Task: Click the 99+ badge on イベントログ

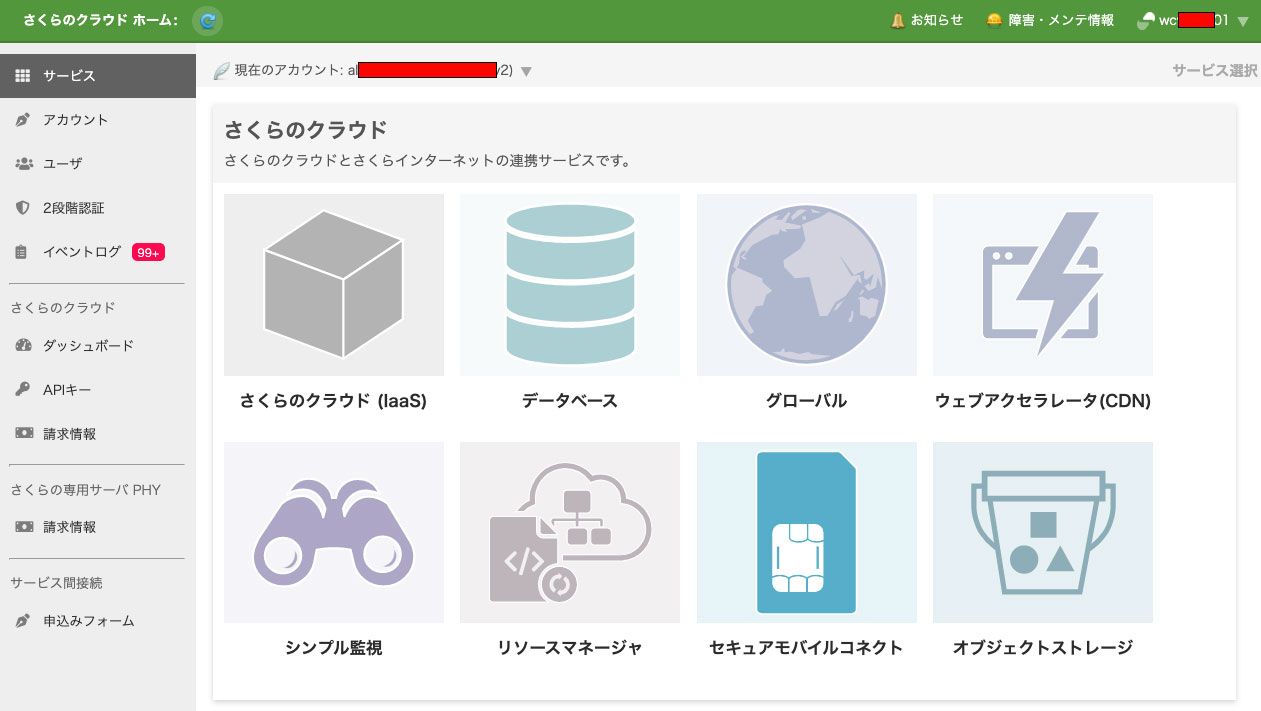Action: coord(148,252)
